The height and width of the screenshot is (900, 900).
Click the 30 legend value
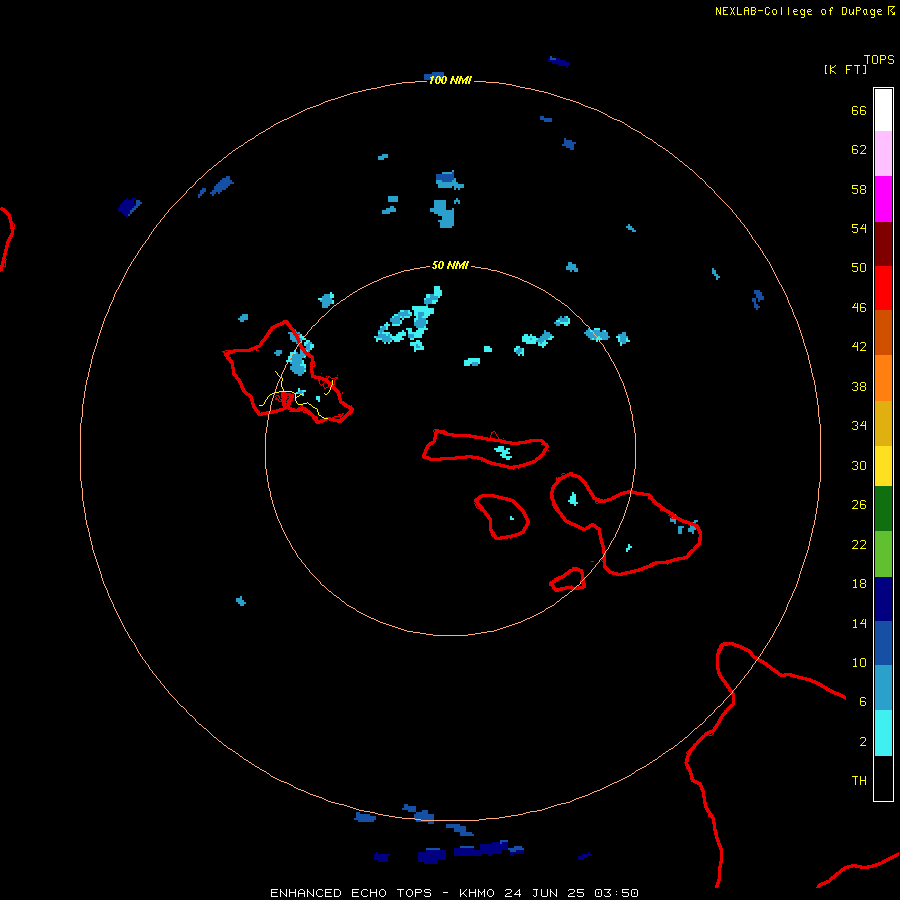859,465
